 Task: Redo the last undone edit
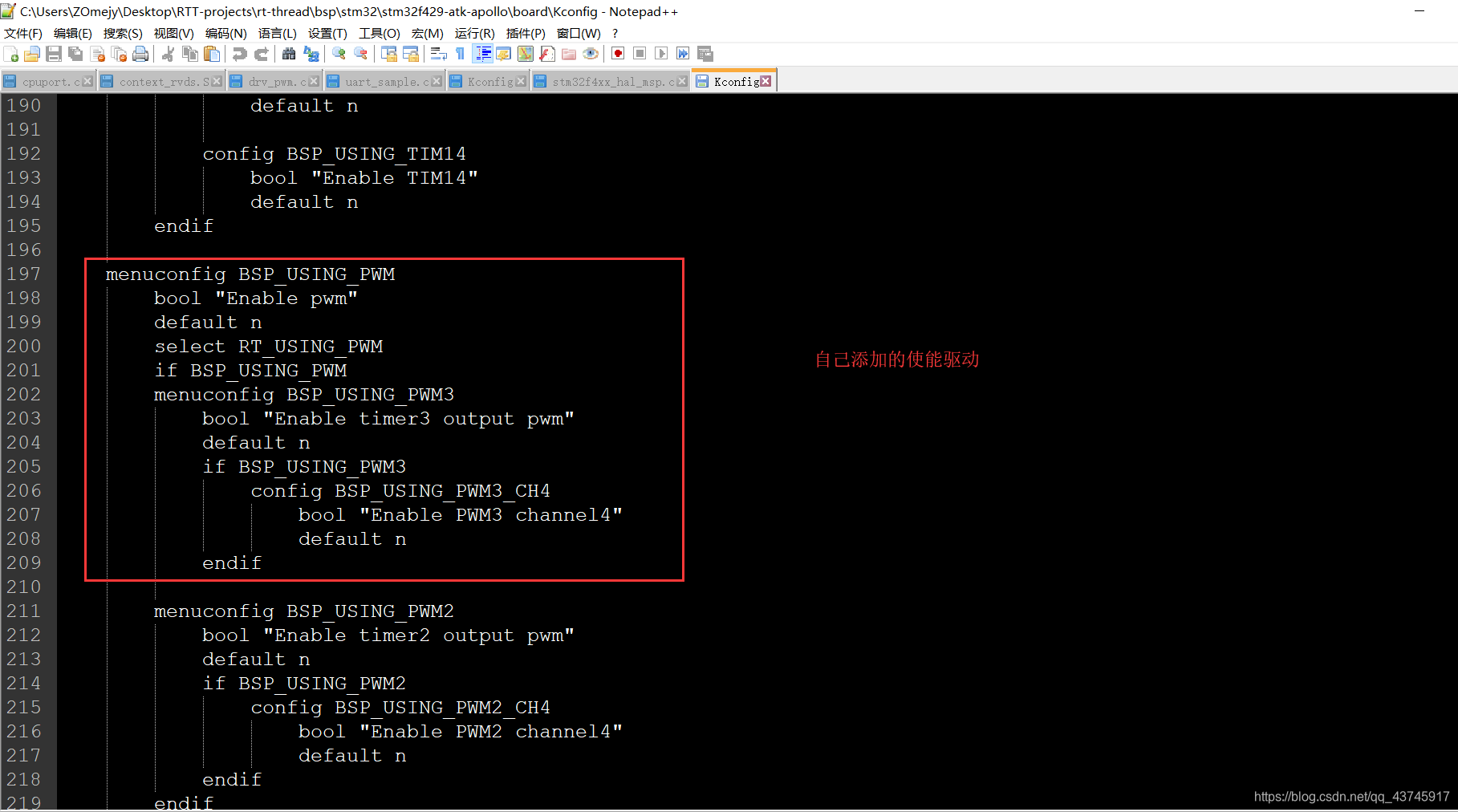tap(261, 54)
